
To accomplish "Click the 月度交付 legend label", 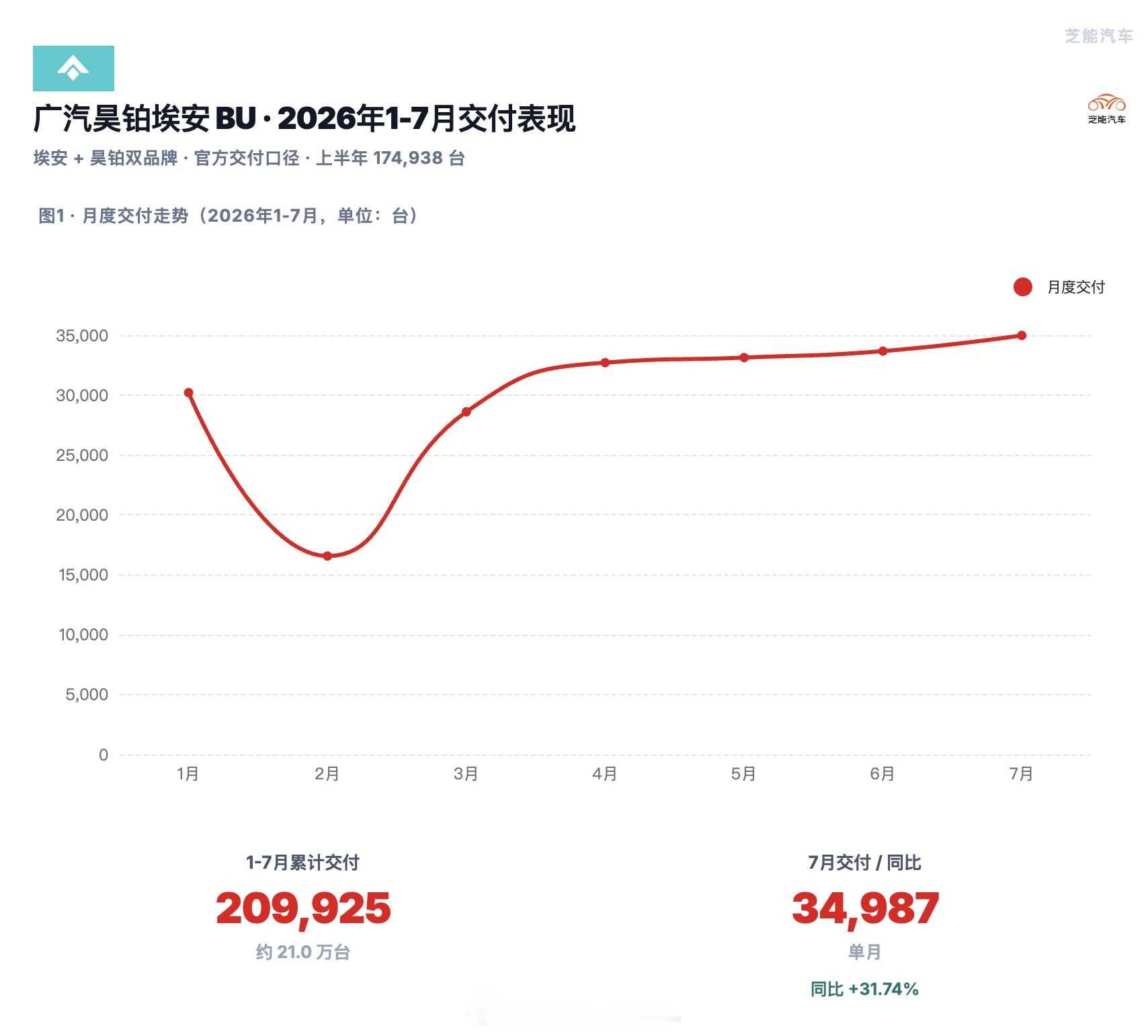I will (x=1075, y=287).
